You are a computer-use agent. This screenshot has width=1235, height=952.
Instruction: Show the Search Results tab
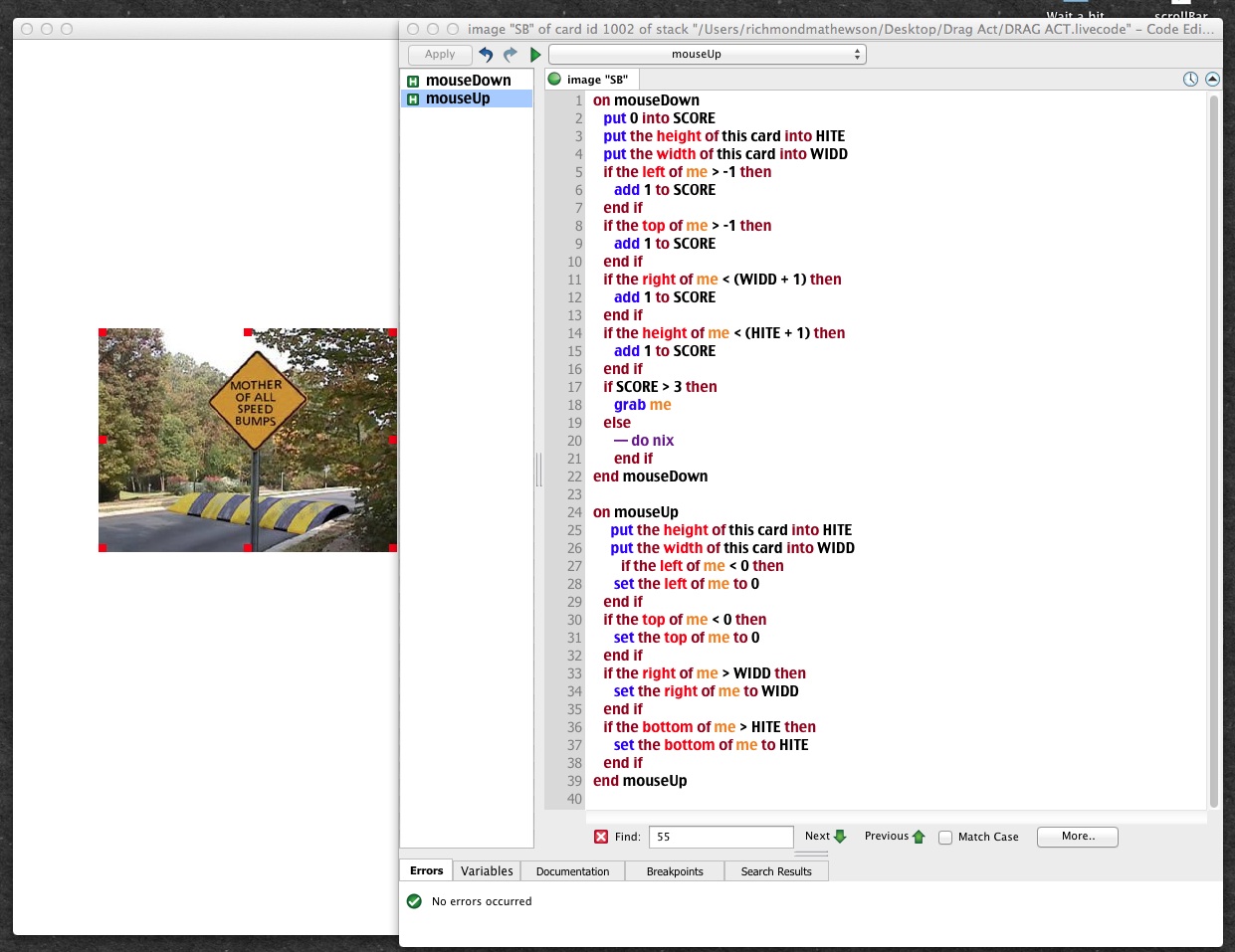(x=776, y=871)
